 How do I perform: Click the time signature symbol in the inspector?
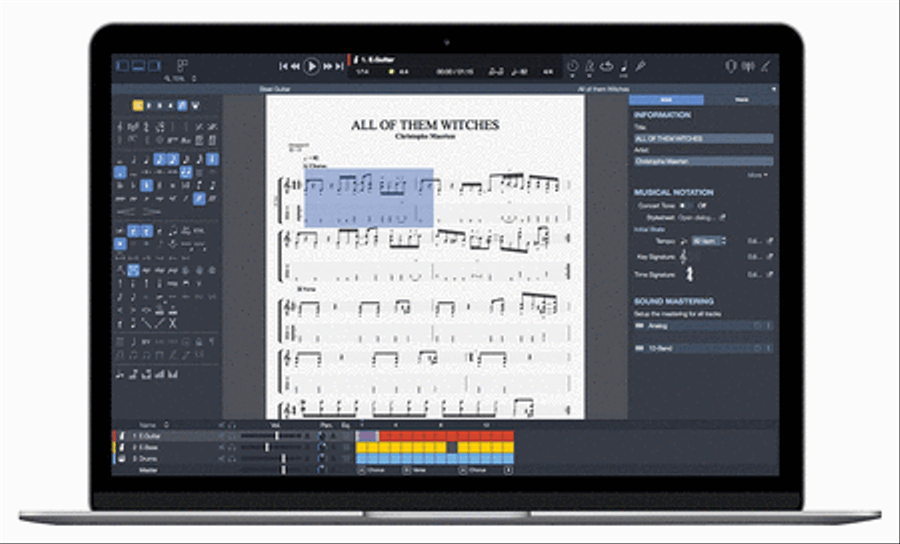(689, 275)
